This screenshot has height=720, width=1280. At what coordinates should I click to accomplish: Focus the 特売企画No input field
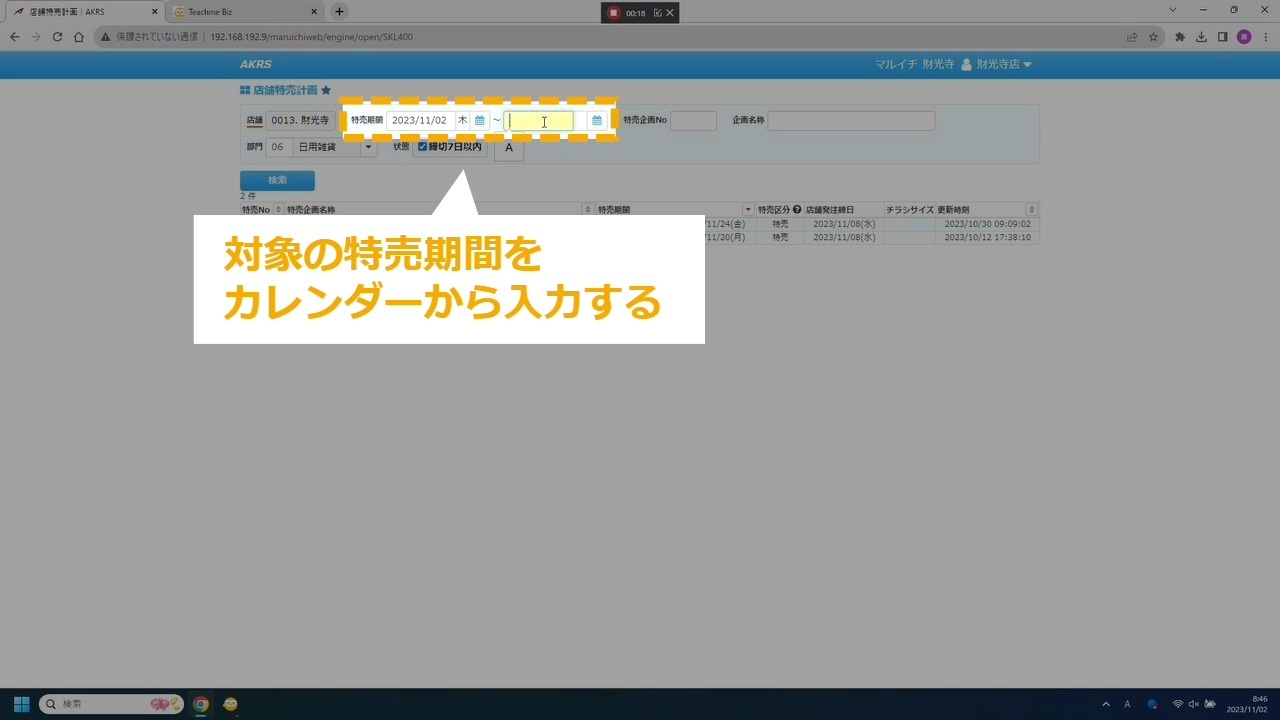click(693, 121)
